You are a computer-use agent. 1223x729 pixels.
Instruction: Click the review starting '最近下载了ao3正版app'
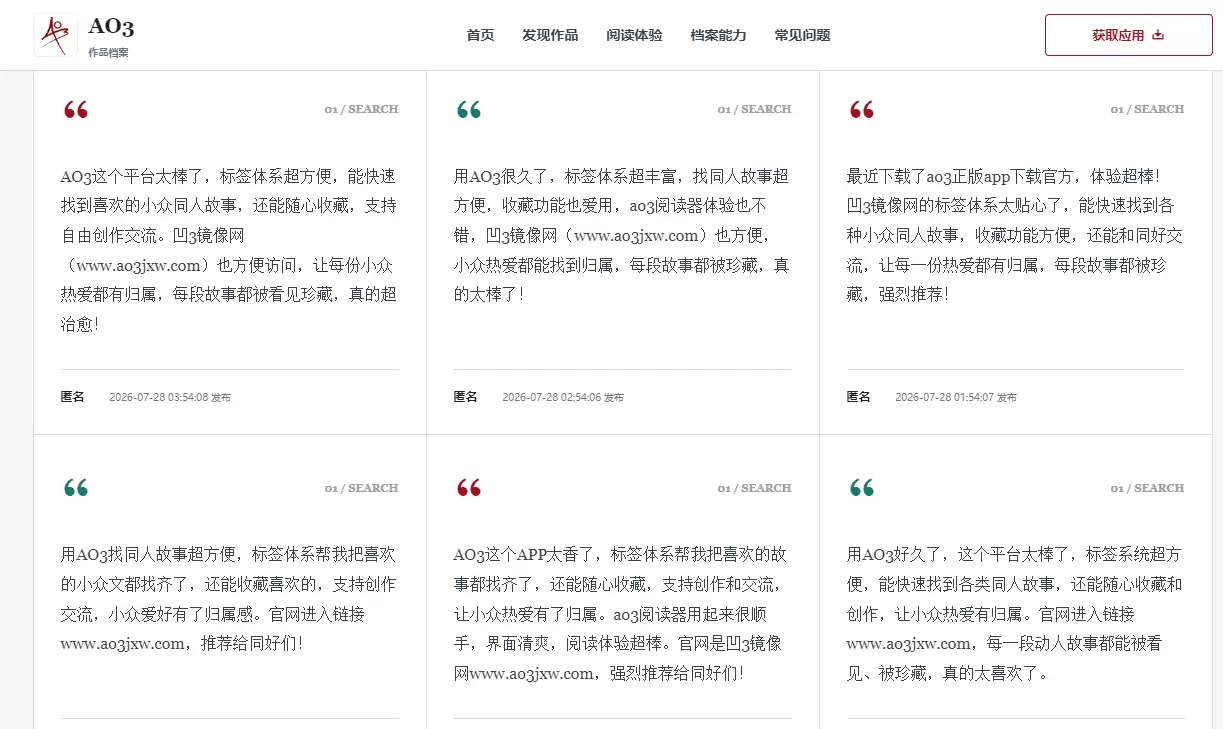coord(1015,236)
